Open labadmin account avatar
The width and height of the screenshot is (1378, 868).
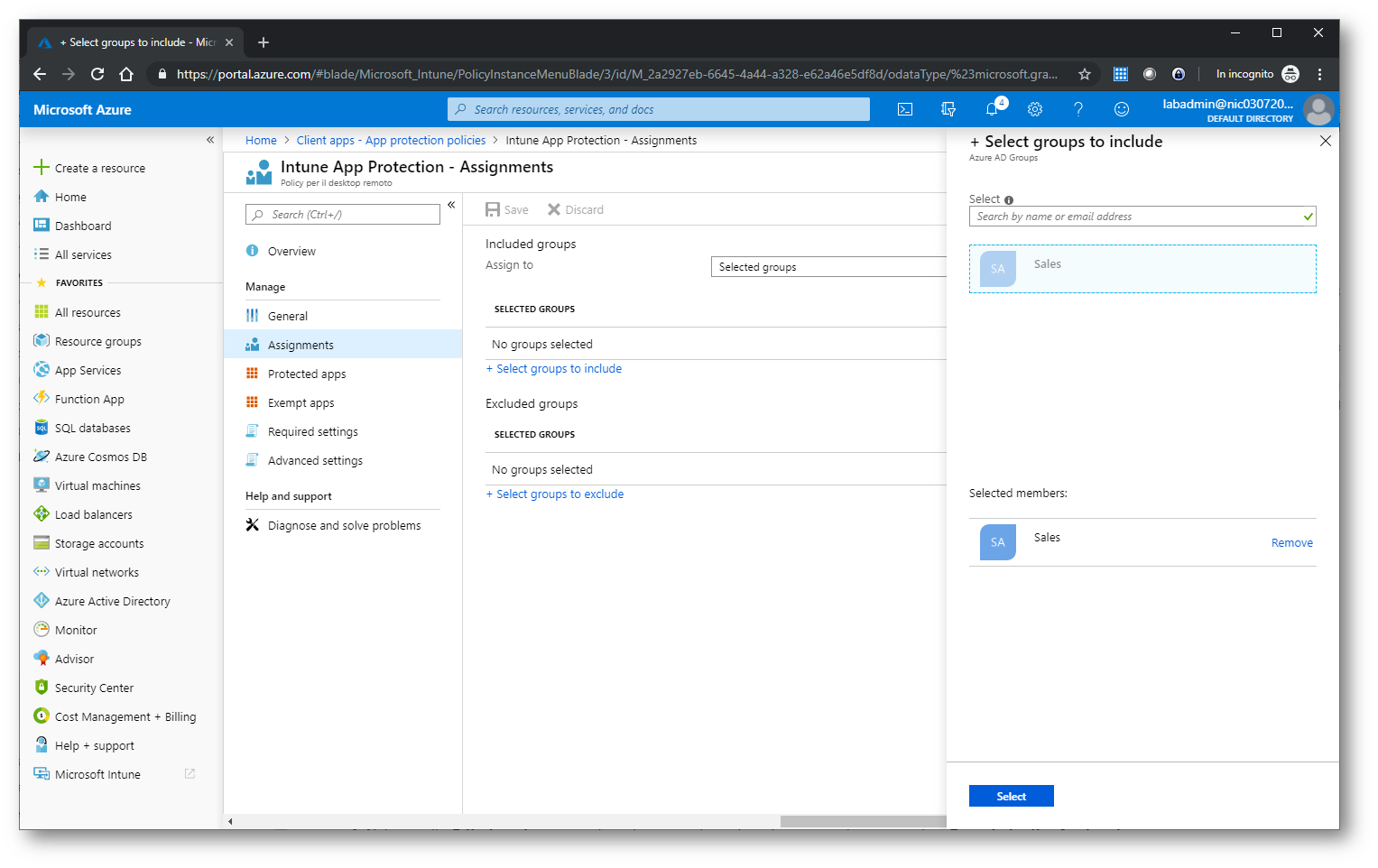(1318, 110)
